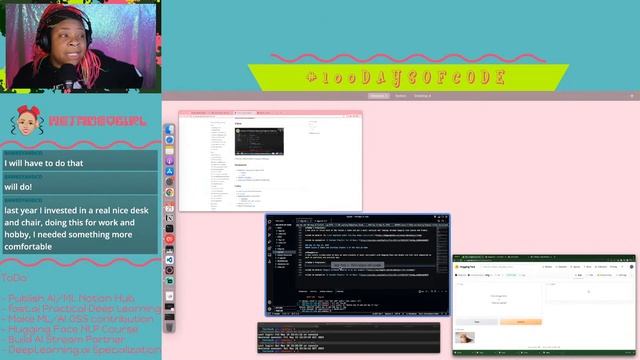
Task: Open the purple Podcasts app in the dock
Action: click(169, 161)
